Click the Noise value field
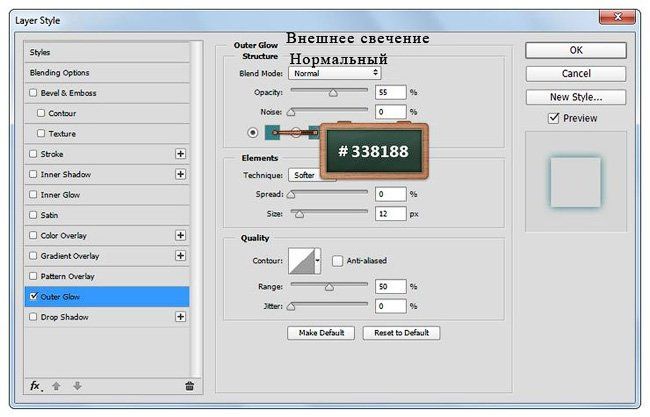Viewport: 650px width, 417px height. 390,112
